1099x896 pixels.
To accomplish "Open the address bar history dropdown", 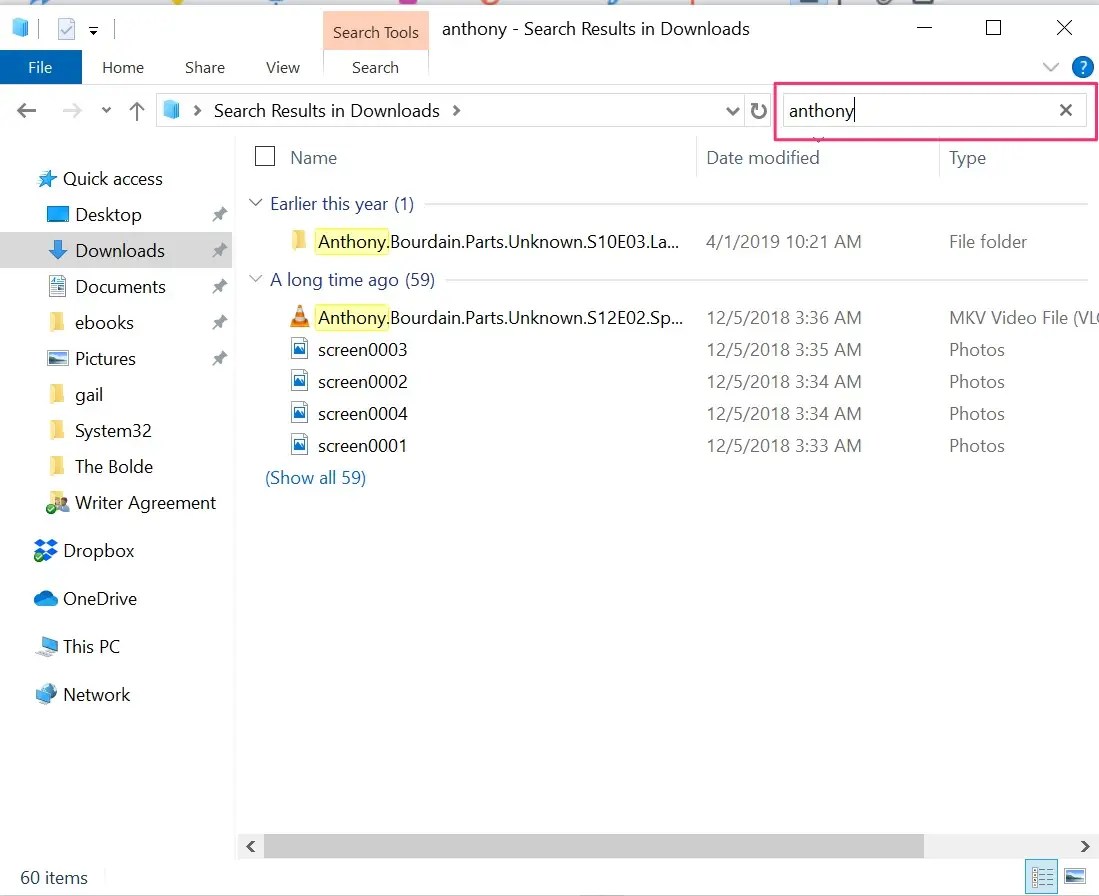I will tap(732, 111).
